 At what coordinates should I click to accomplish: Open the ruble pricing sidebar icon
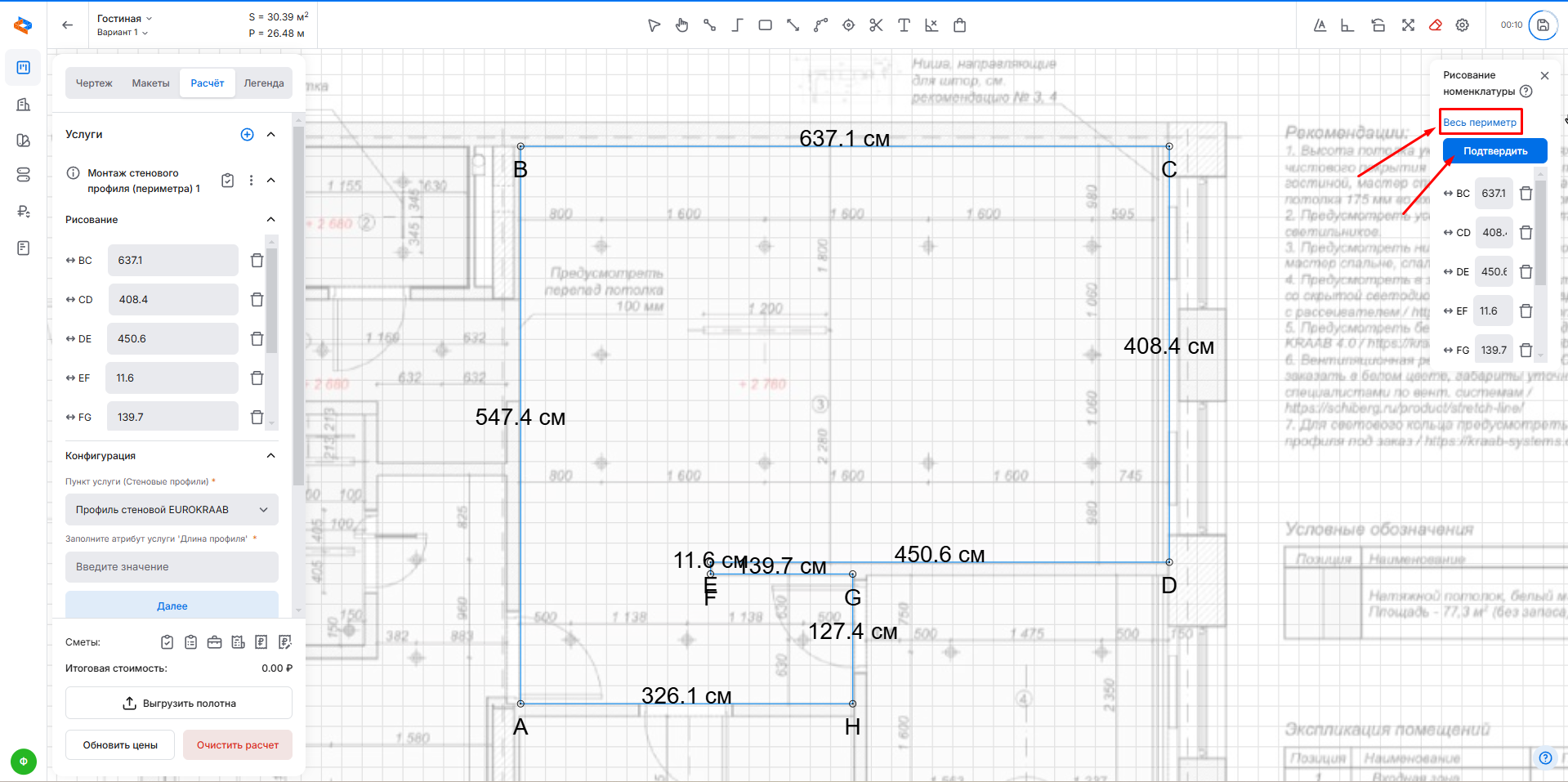(24, 212)
